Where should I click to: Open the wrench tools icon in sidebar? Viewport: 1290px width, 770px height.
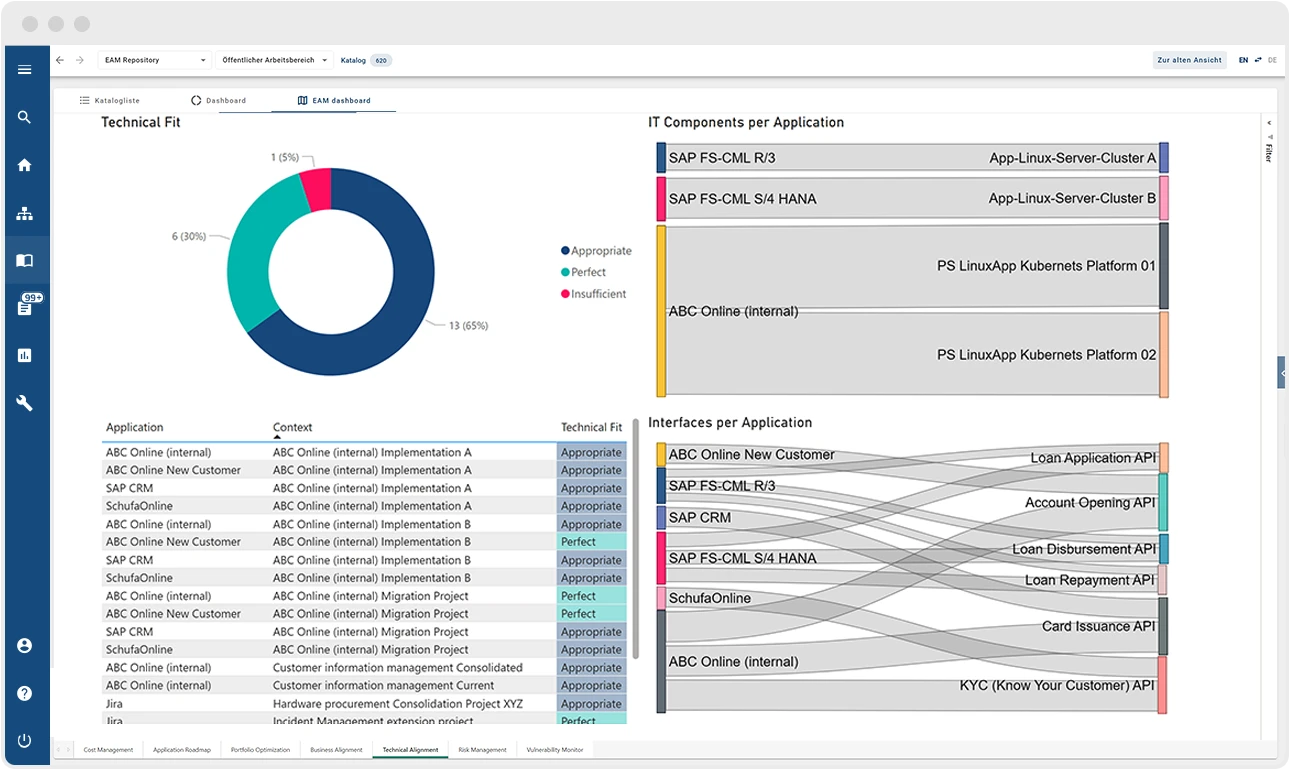25,403
